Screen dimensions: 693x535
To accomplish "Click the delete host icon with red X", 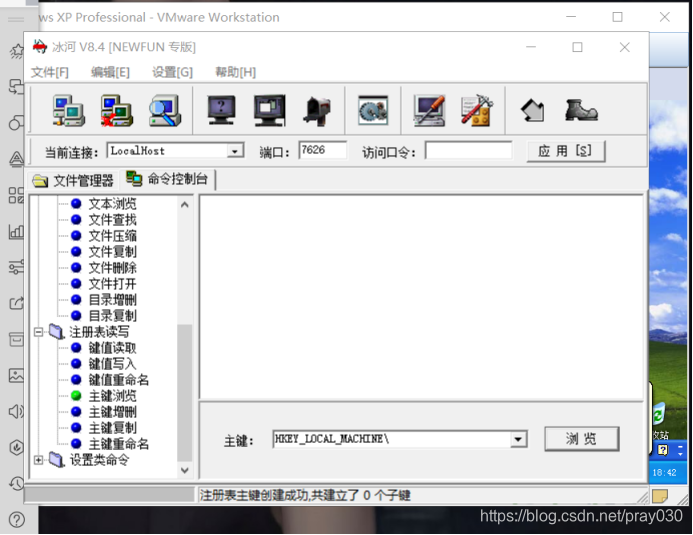I will (116, 110).
